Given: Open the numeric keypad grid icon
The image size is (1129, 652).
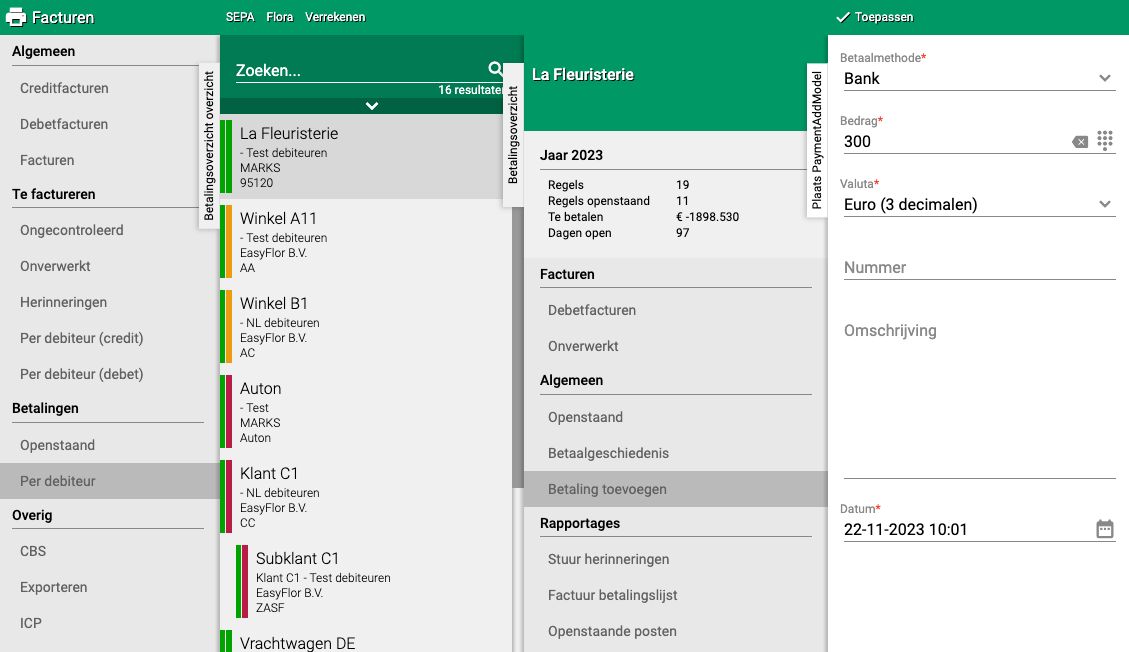Looking at the screenshot, I should (1105, 140).
